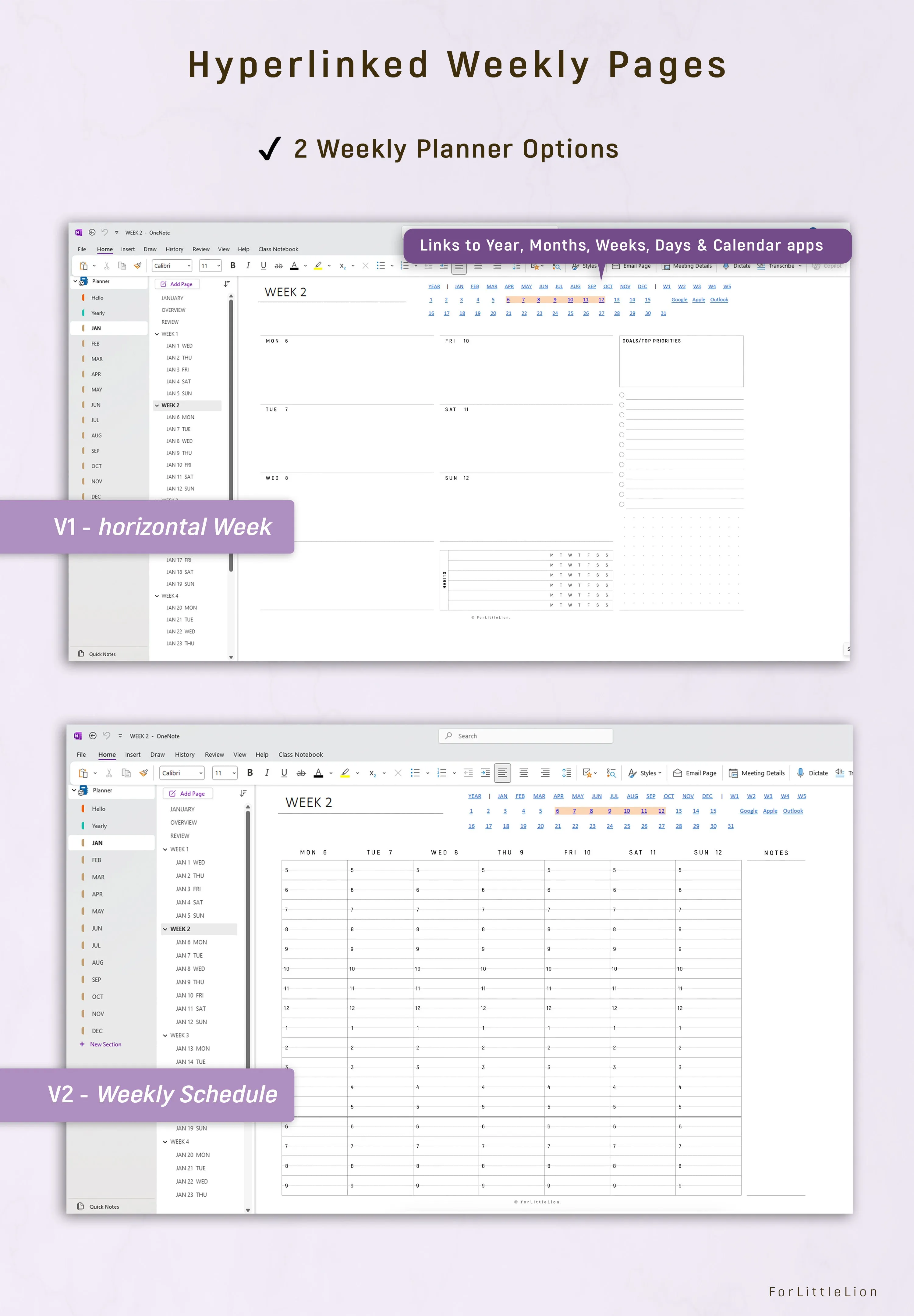Click Quick Notes icon in upper window sidebar
This screenshot has width=914, height=1316.
tap(81, 654)
